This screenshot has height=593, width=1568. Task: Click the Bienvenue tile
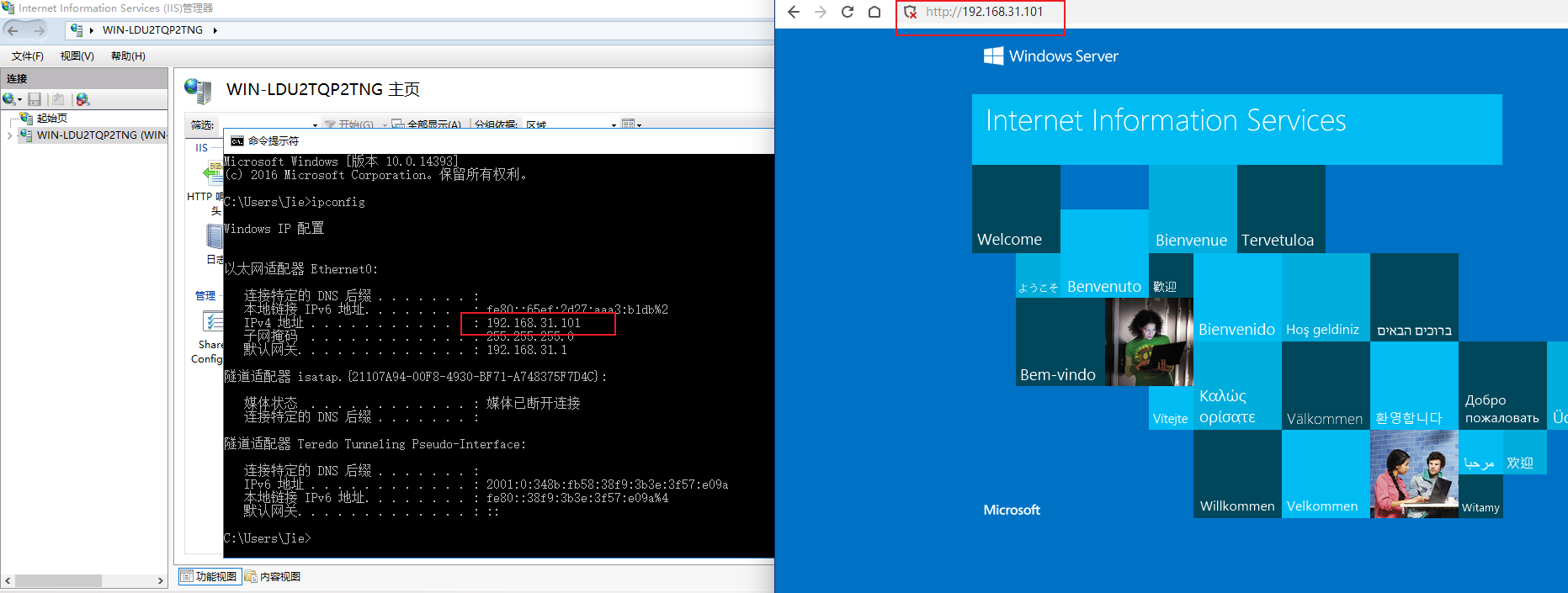pyautogui.click(x=1193, y=209)
